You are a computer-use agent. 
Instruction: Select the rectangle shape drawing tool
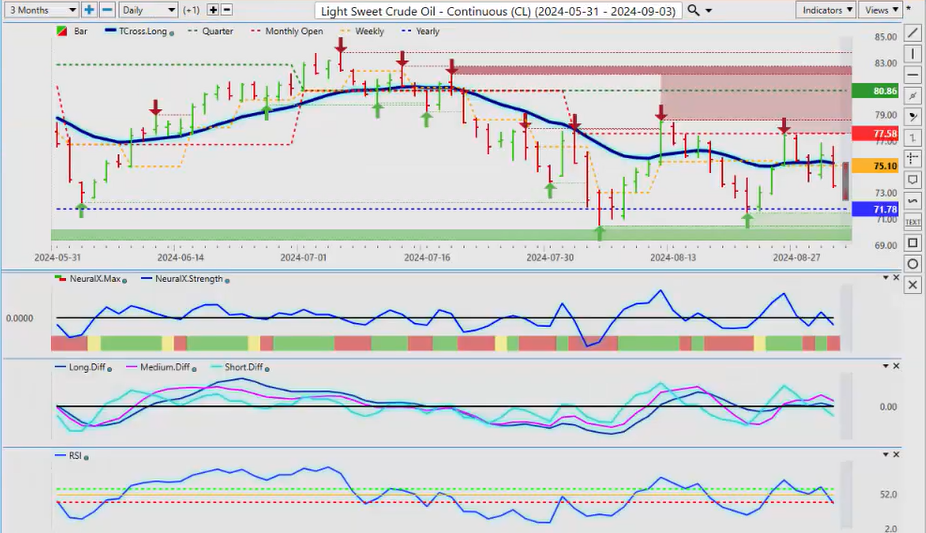[912, 243]
